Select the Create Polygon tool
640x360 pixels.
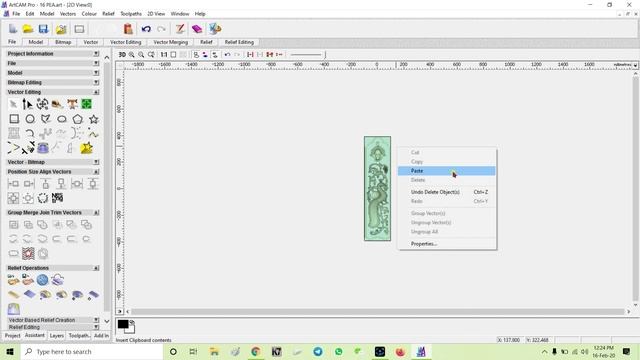78,119
